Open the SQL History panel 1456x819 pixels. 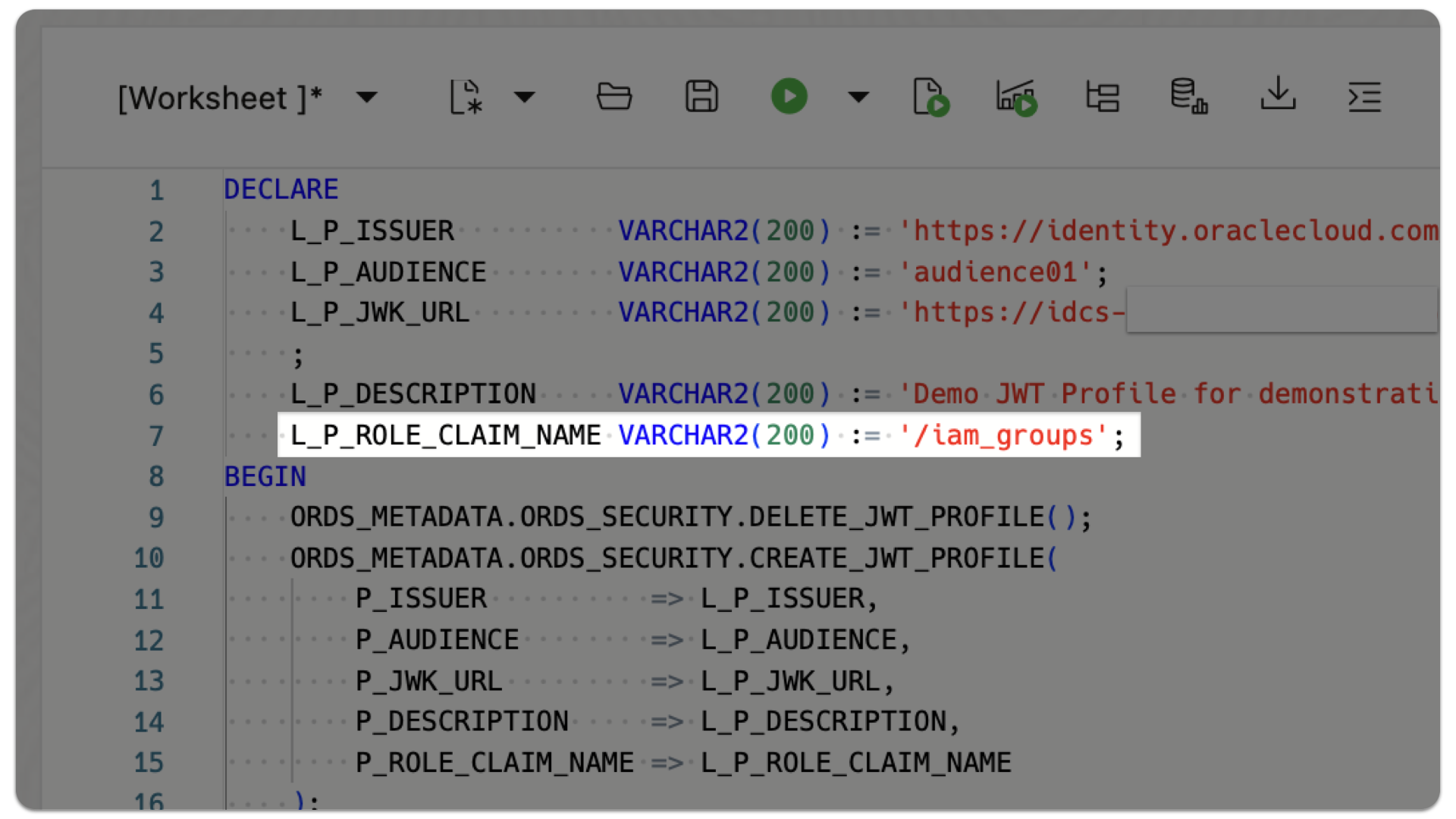point(1189,96)
